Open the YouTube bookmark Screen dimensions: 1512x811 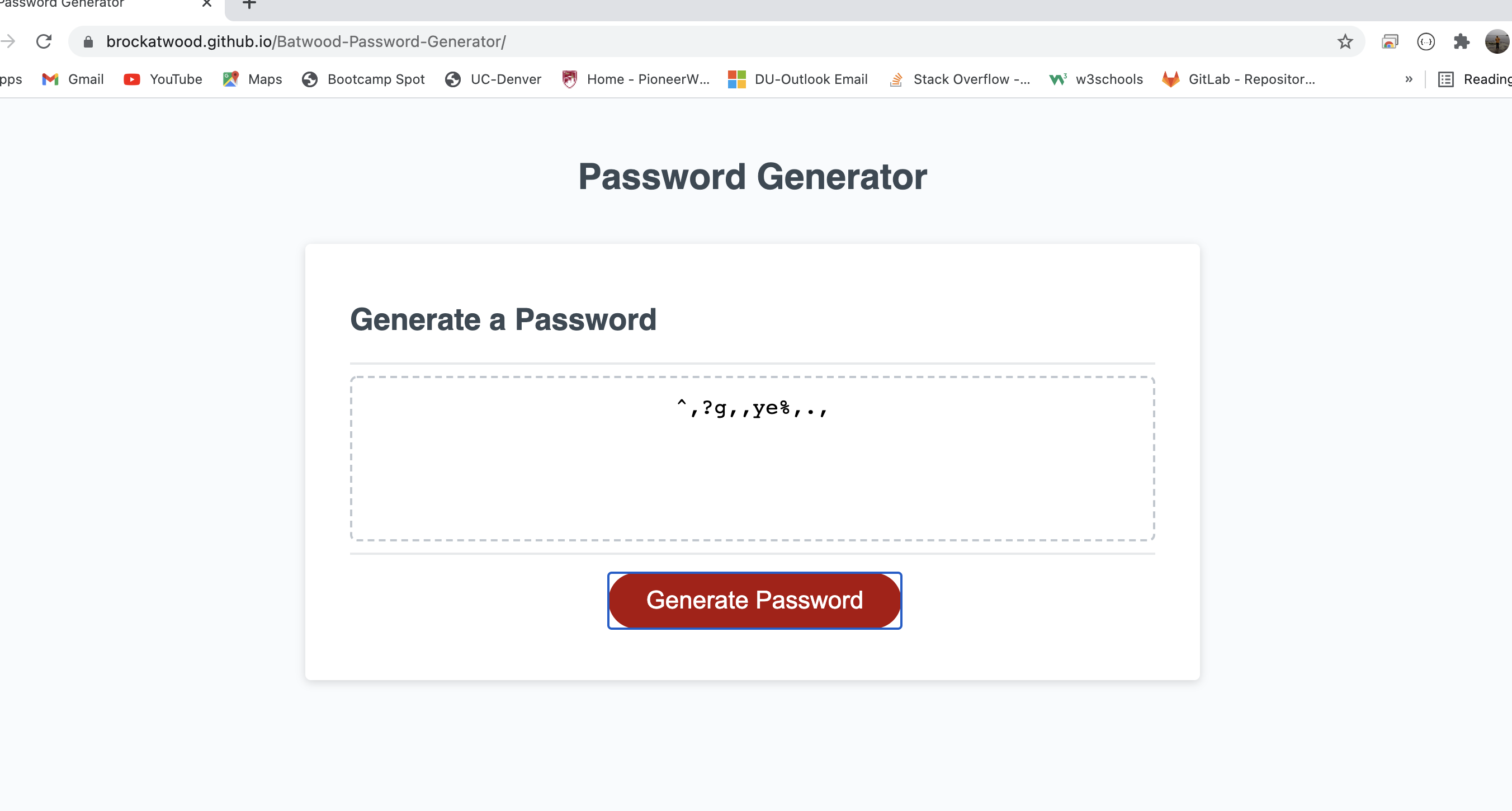pyautogui.click(x=163, y=79)
